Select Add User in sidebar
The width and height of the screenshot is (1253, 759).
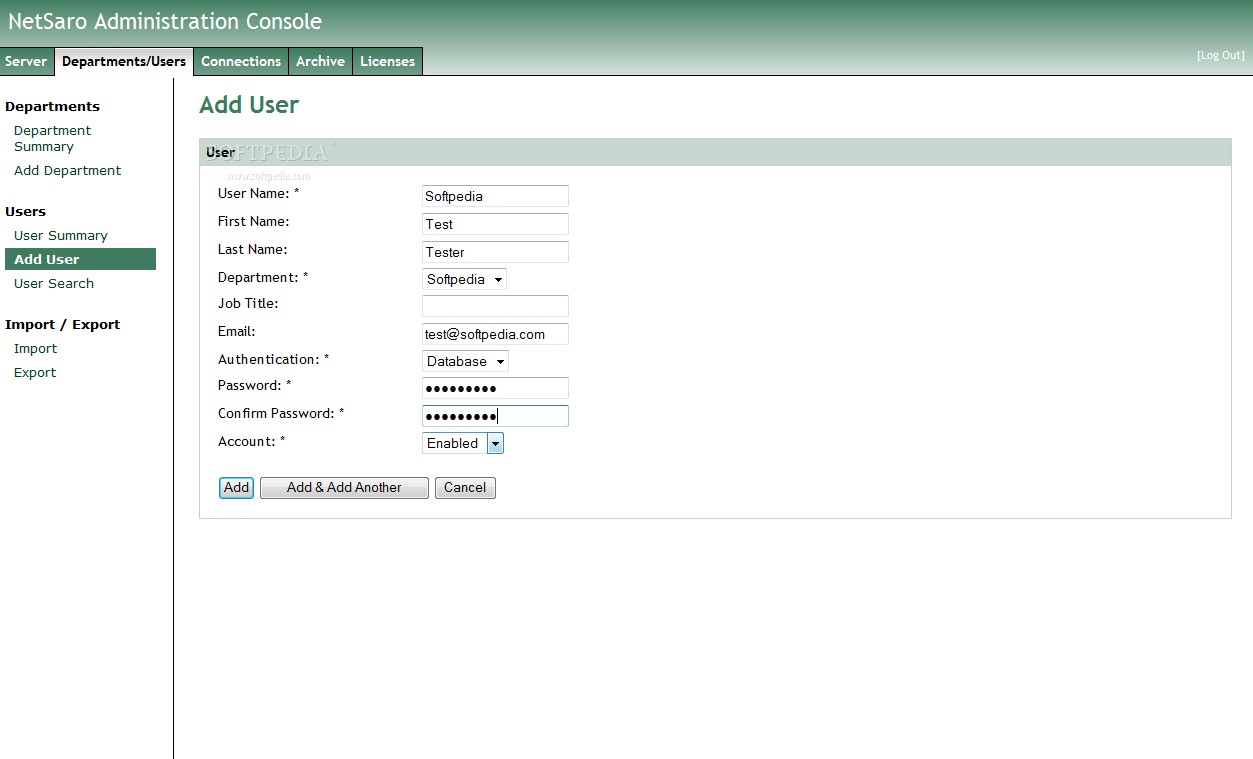tap(80, 259)
